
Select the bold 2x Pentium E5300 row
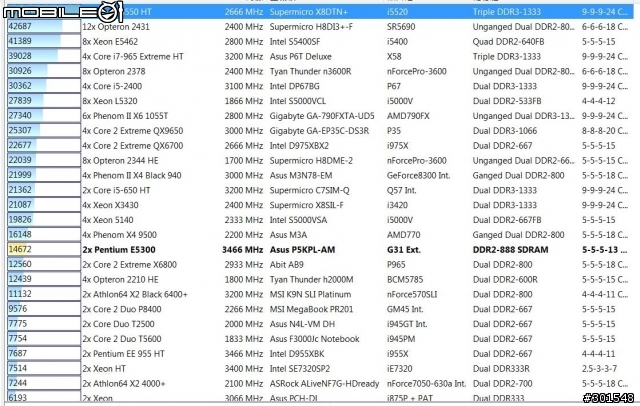point(320,250)
